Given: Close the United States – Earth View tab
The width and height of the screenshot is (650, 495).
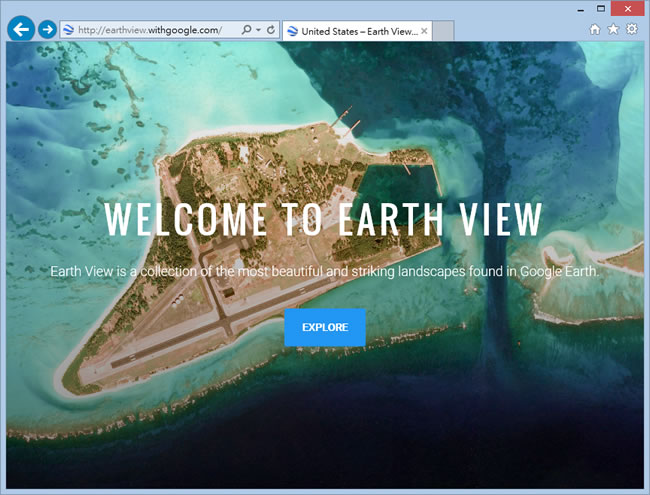Looking at the screenshot, I should pos(424,31).
